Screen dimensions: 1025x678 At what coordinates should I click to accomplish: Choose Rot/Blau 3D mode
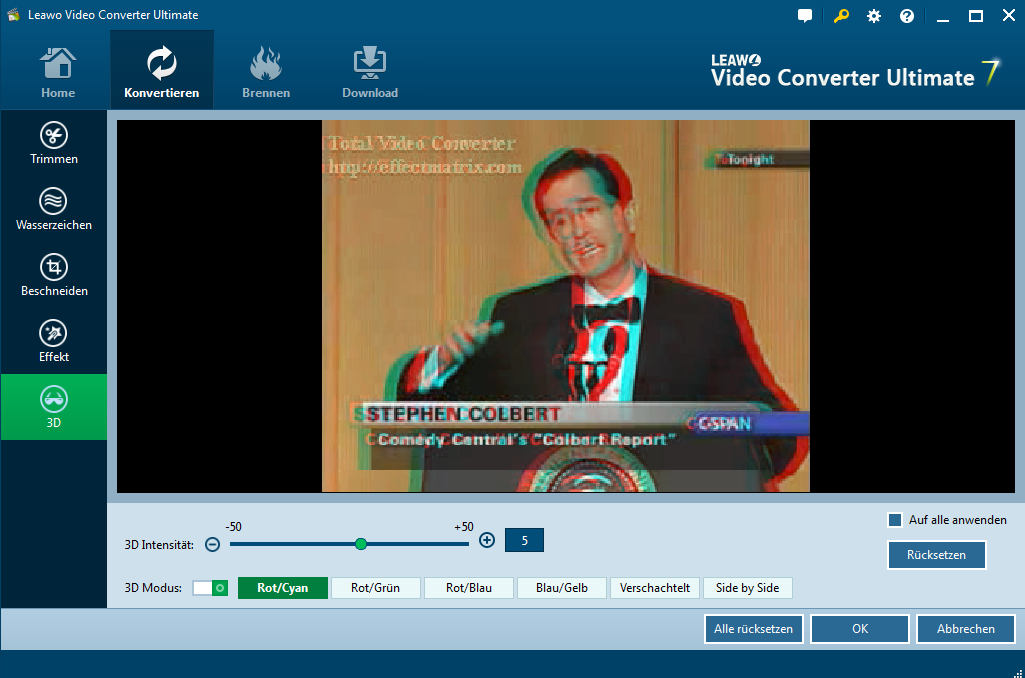click(x=469, y=588)
